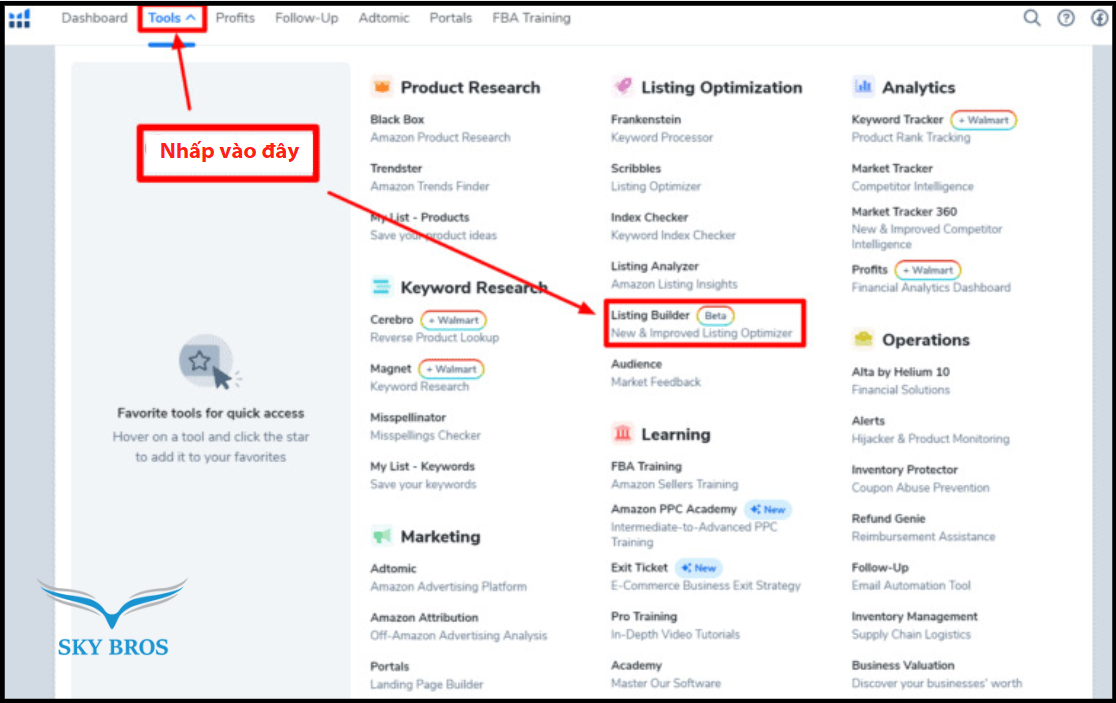Open Market Tracker 360
This screenshot has height=703, width=1116.
(904, 211)
